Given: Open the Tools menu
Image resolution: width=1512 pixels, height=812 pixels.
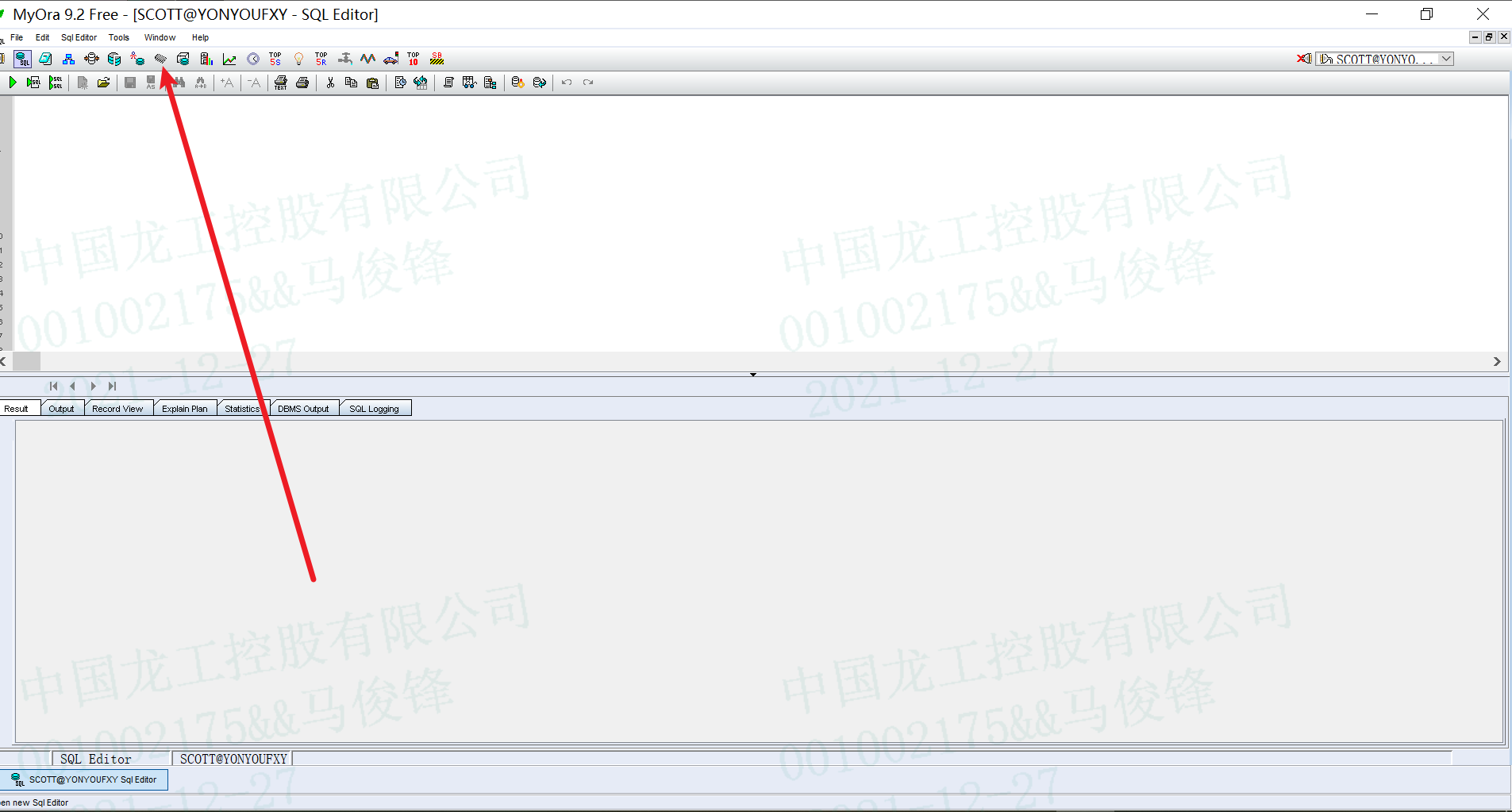Looking at the screenshot, I should [118, 37].
